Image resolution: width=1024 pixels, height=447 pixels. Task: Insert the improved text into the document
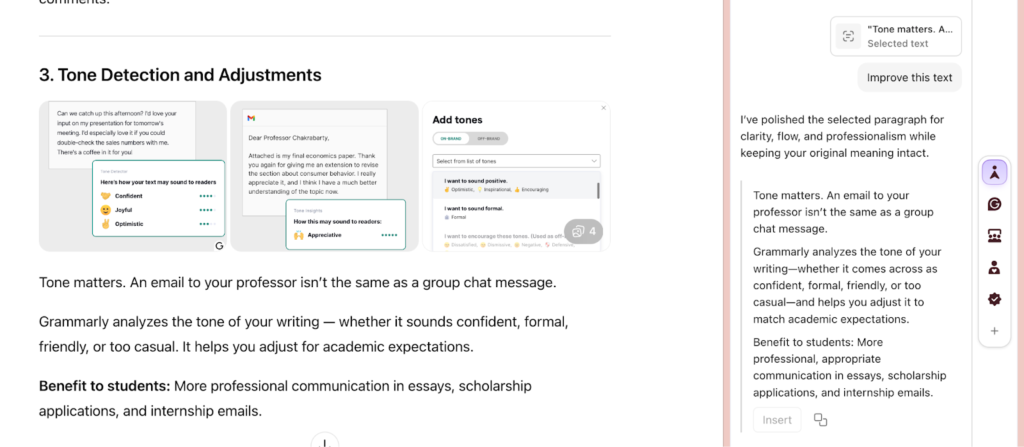point(777,420)
